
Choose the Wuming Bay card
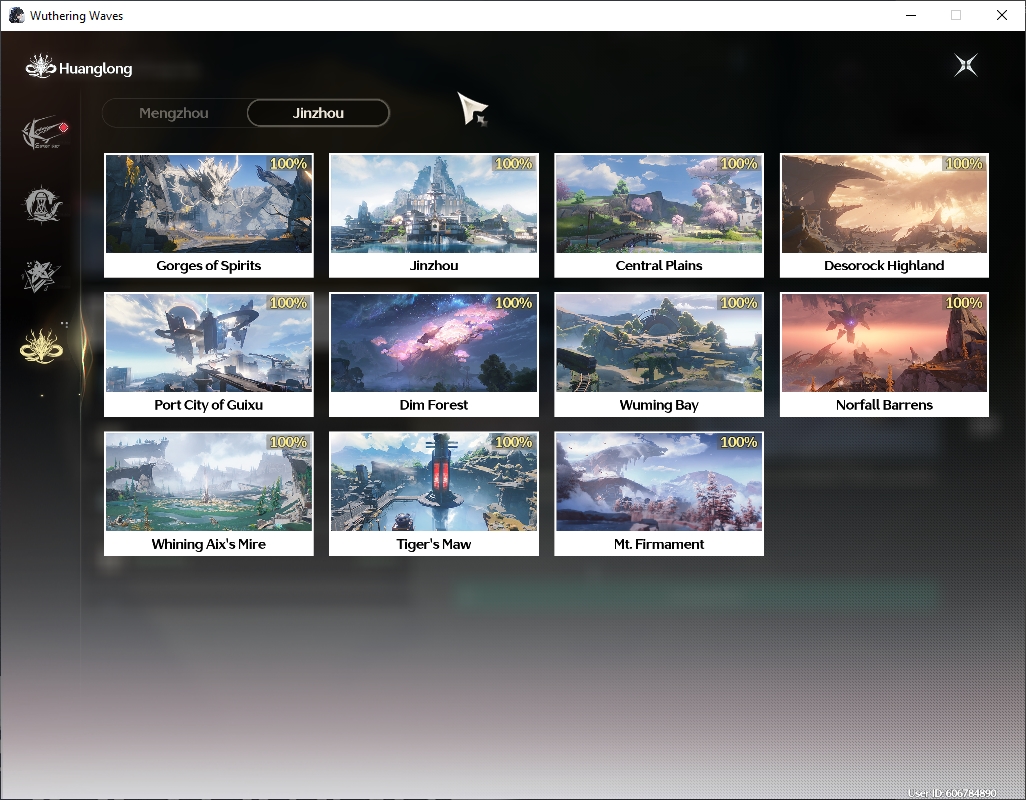pyautogui.click(x=659, y=355)
